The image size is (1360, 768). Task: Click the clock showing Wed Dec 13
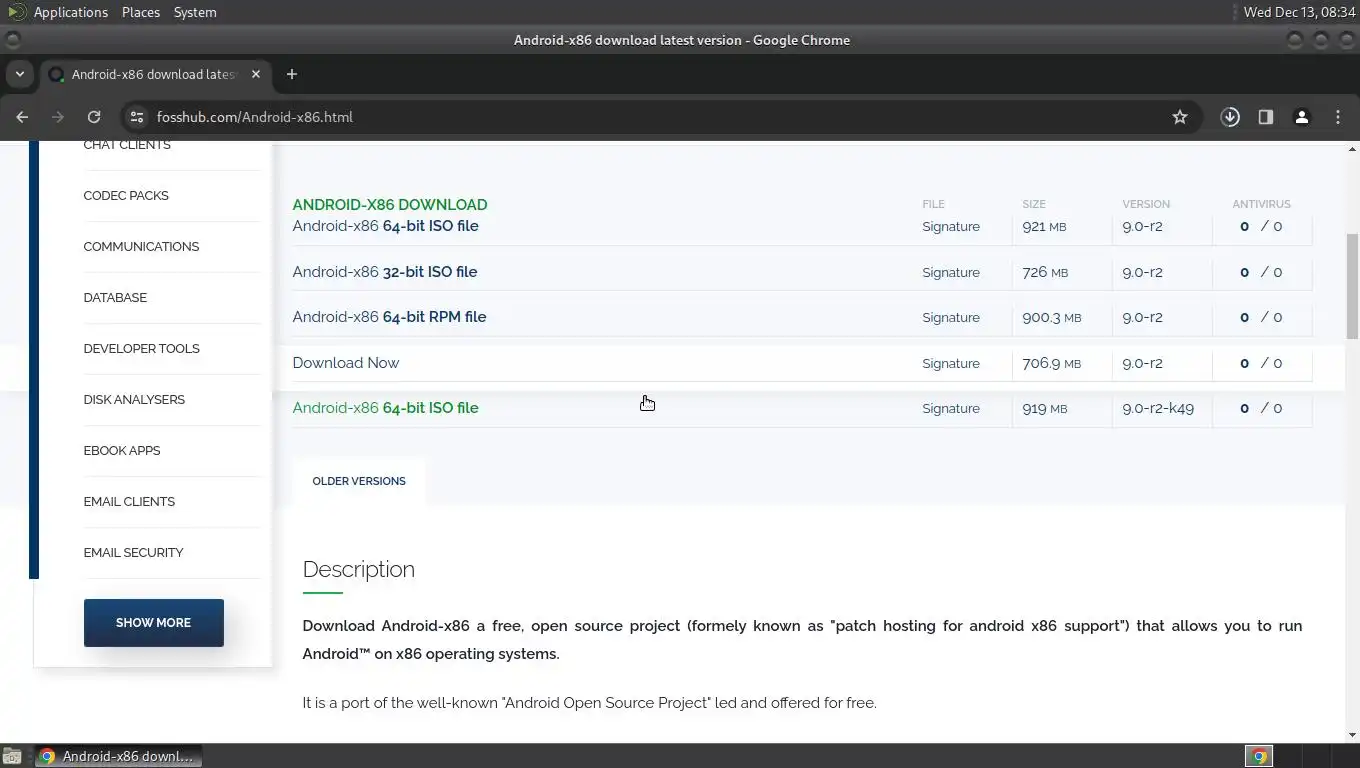tap(1299, 12)
